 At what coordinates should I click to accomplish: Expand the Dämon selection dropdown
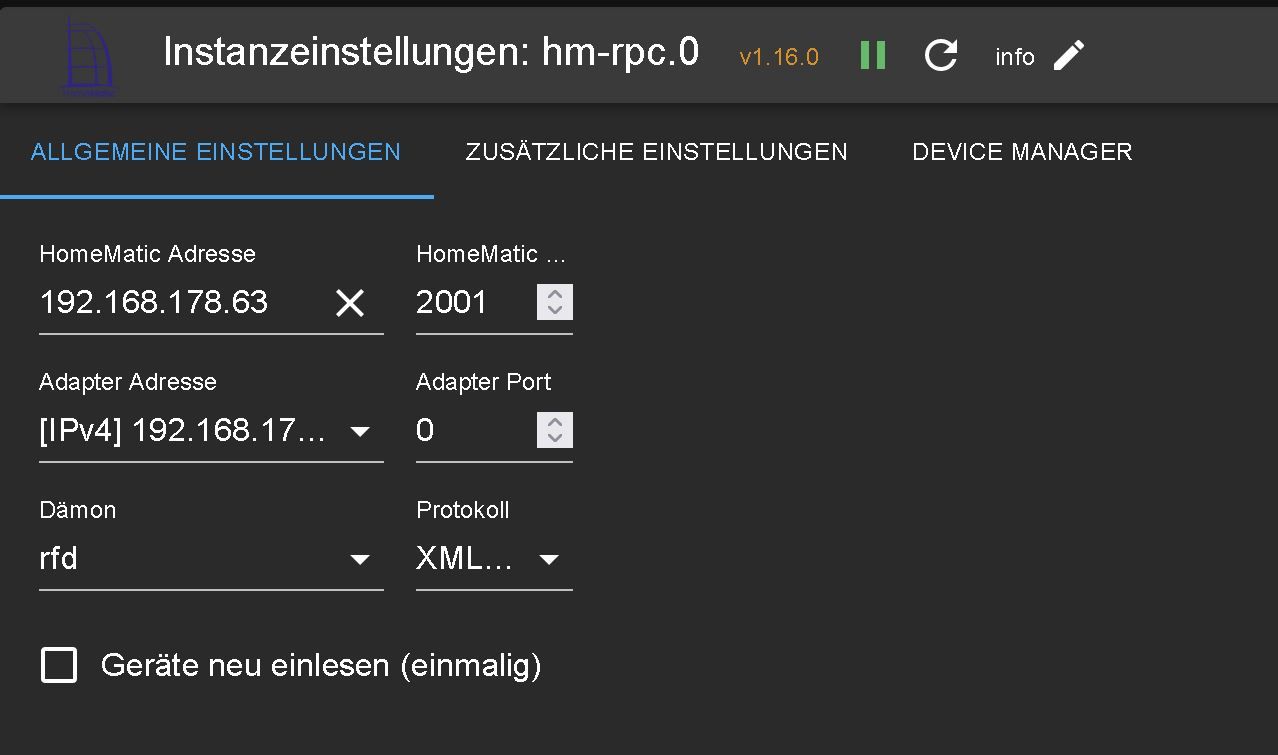pos(359,559)
